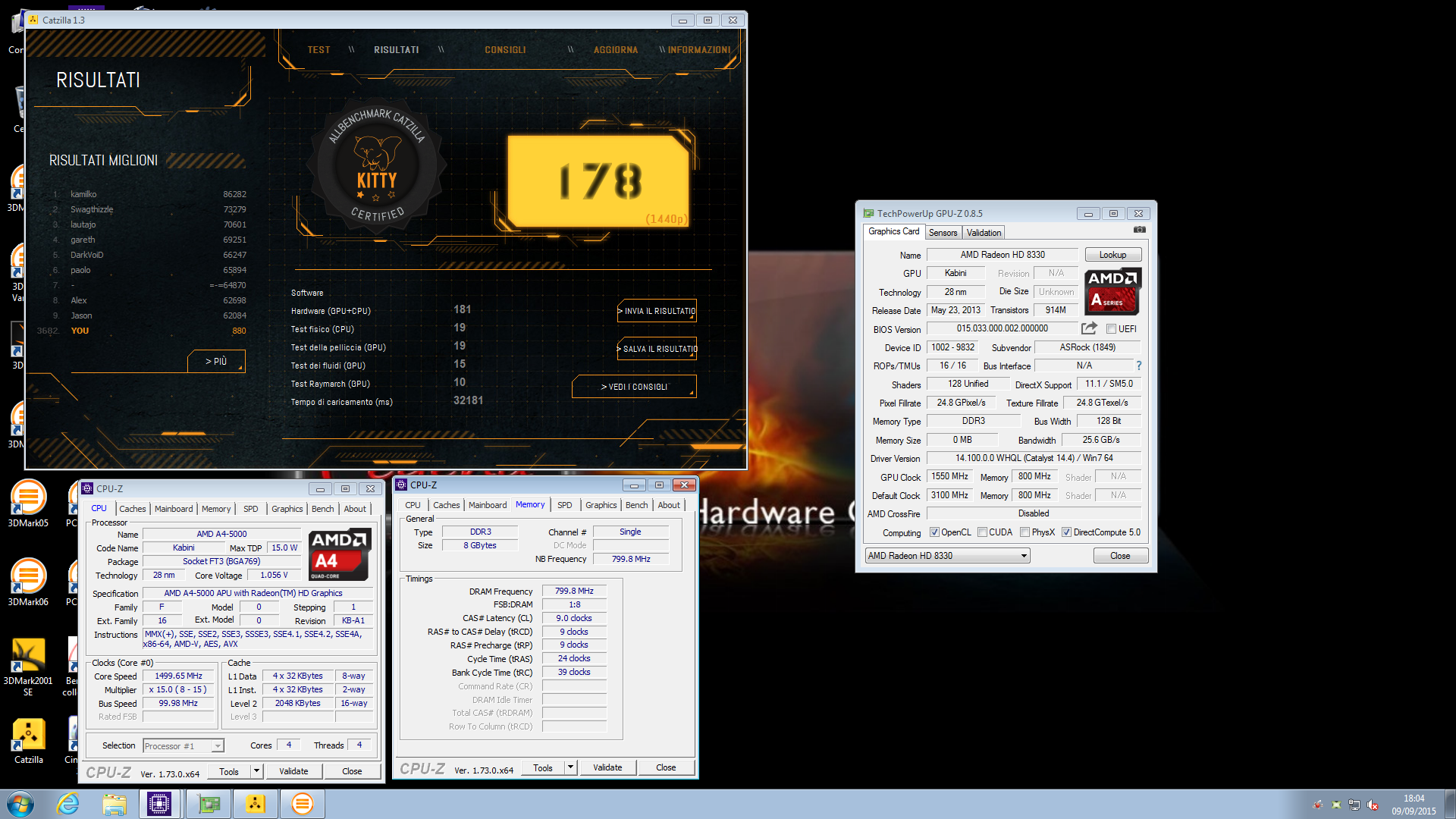
Task: Click the Windows Start button
Action: coord(20,804)
